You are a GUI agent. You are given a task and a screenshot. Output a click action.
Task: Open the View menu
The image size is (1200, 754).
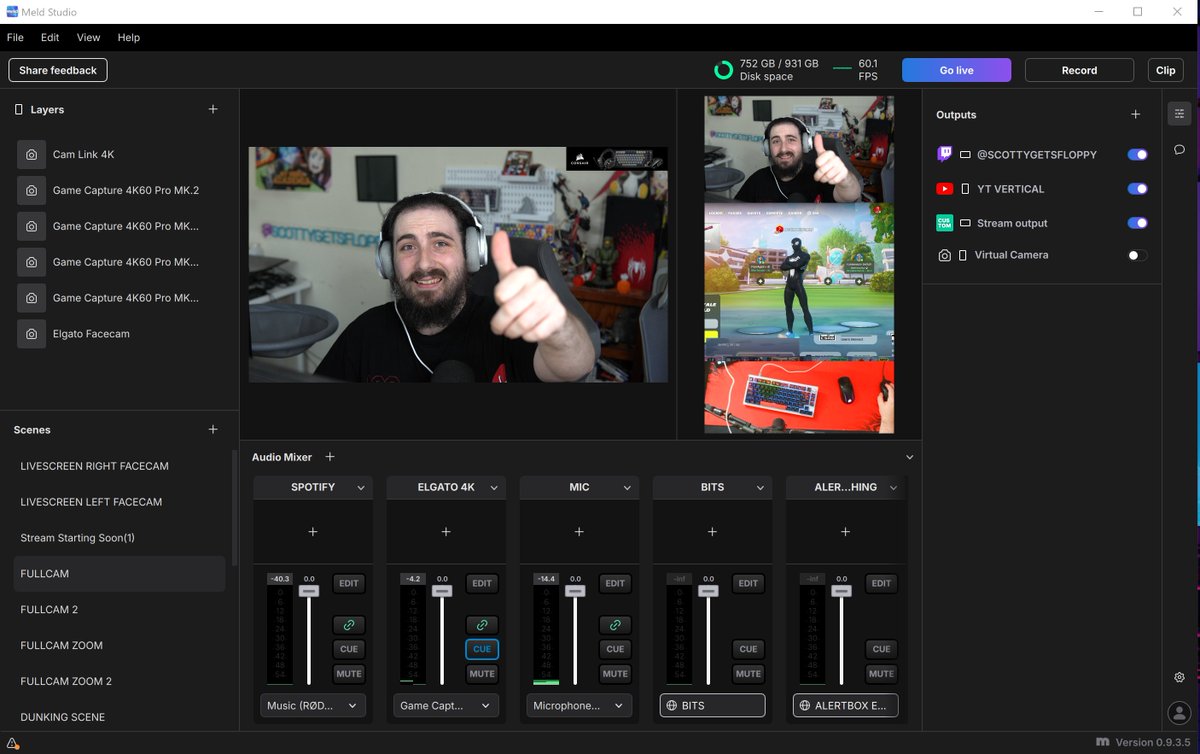pos(88,37)
